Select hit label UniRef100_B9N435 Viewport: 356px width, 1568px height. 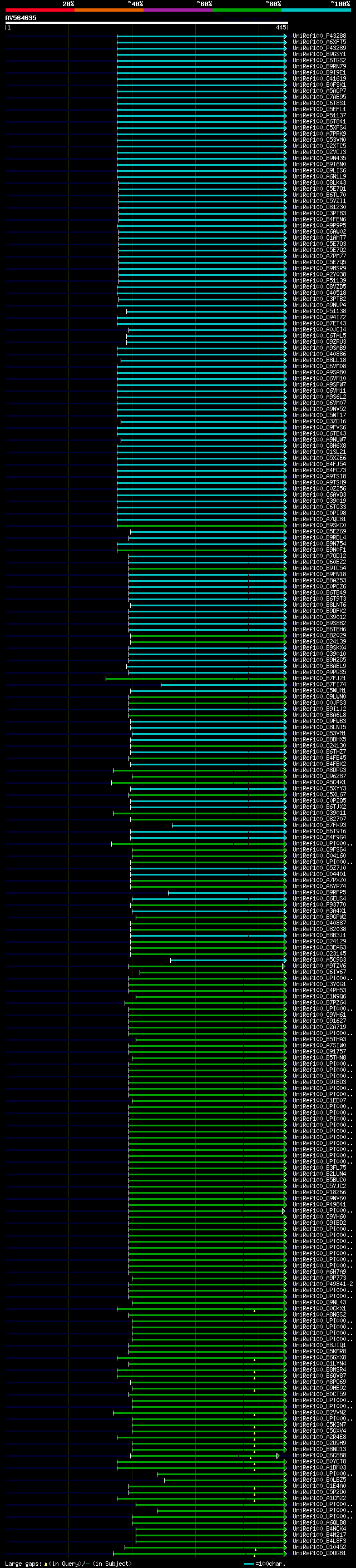(x=319, y=159)
